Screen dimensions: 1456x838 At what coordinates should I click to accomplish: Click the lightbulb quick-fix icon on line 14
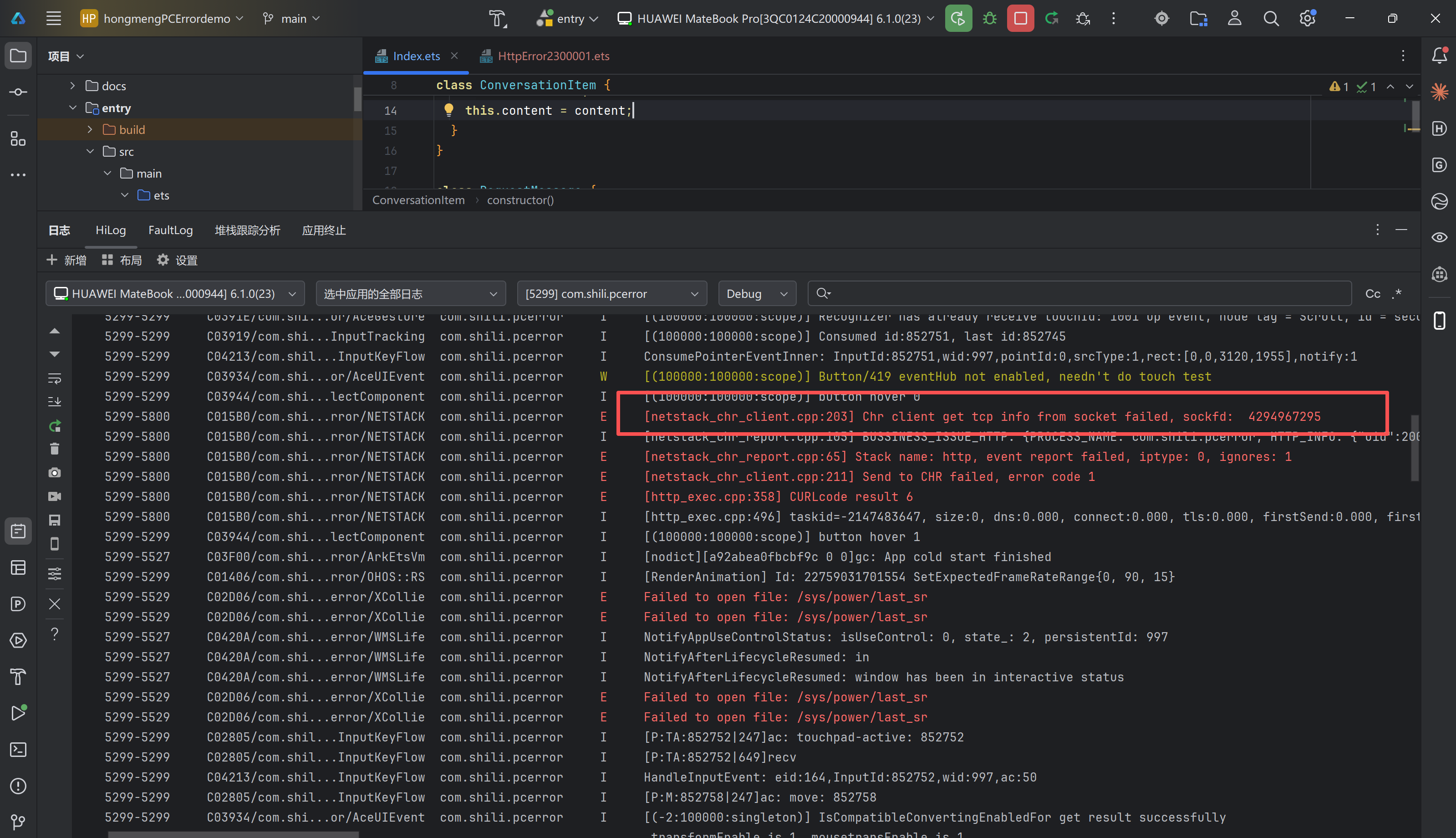449,110
